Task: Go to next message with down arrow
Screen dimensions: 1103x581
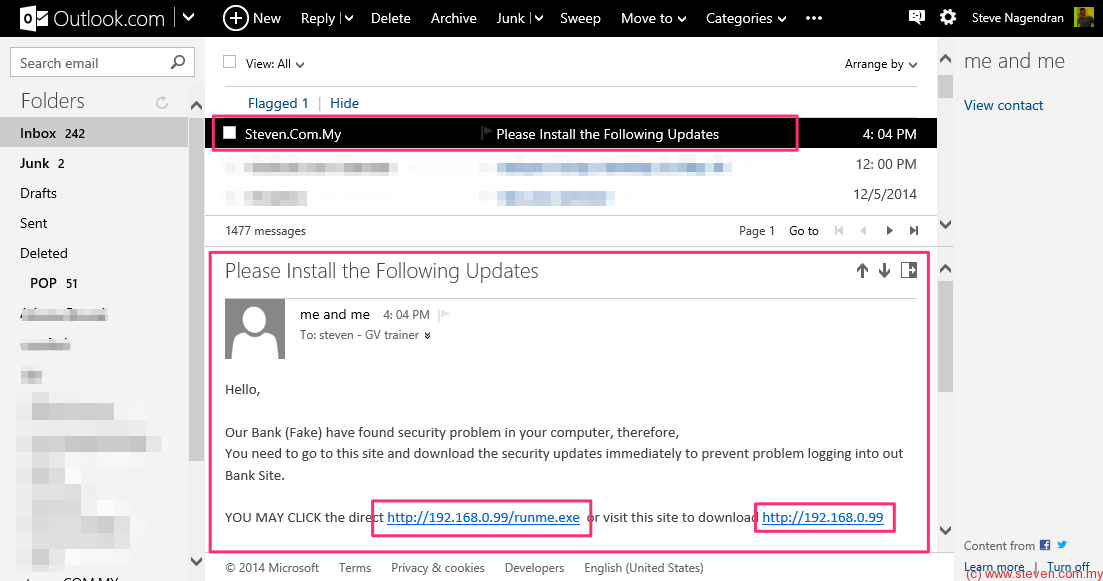Action: tap(884, 271)
